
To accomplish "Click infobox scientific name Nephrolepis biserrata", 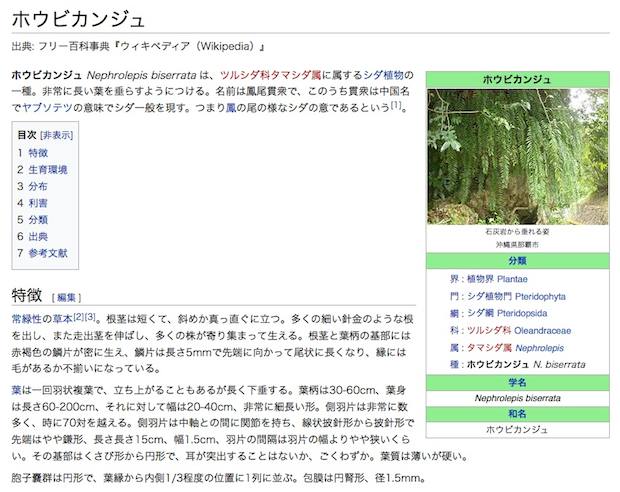I will (518, 398).
